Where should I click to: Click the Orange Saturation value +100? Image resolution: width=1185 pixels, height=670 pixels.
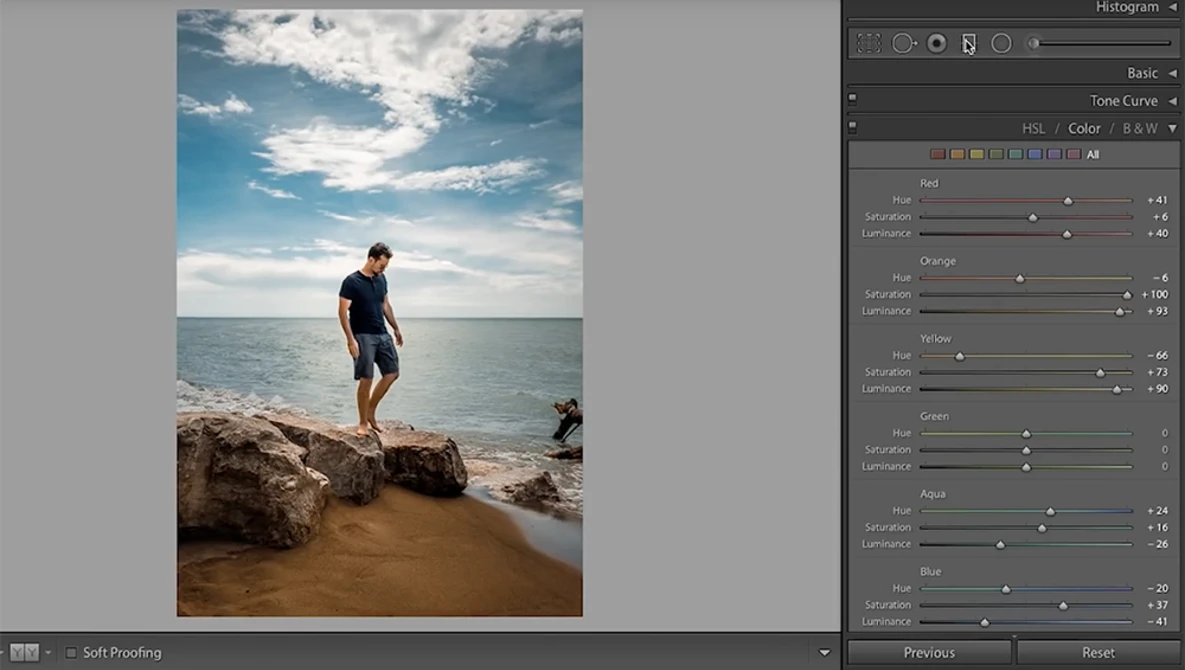pos(1155,295)
